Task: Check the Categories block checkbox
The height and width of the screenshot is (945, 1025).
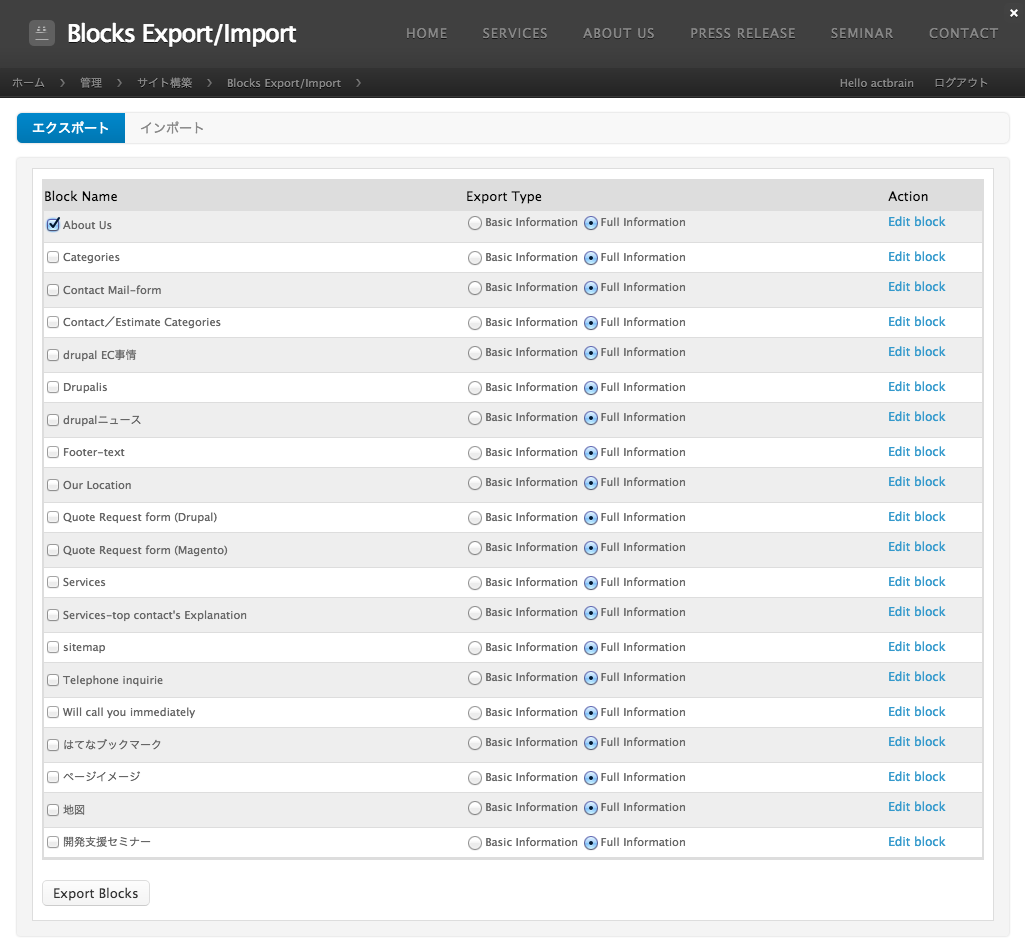Action: (52, 257)
